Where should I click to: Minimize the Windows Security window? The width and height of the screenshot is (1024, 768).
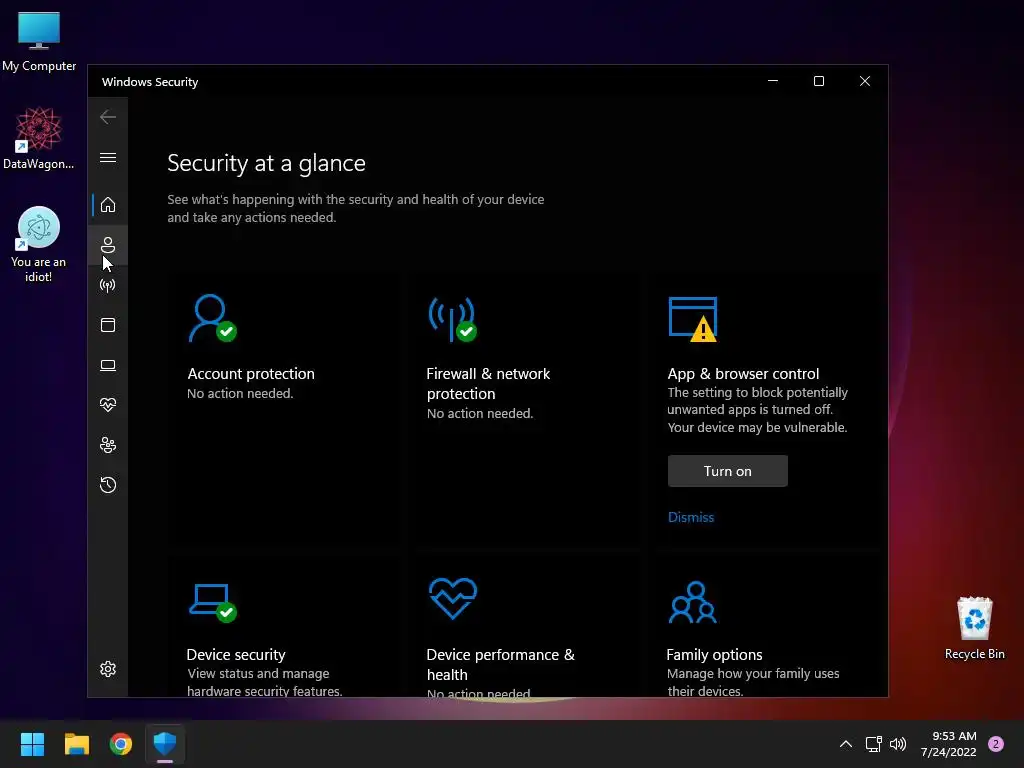click(773, 81)
